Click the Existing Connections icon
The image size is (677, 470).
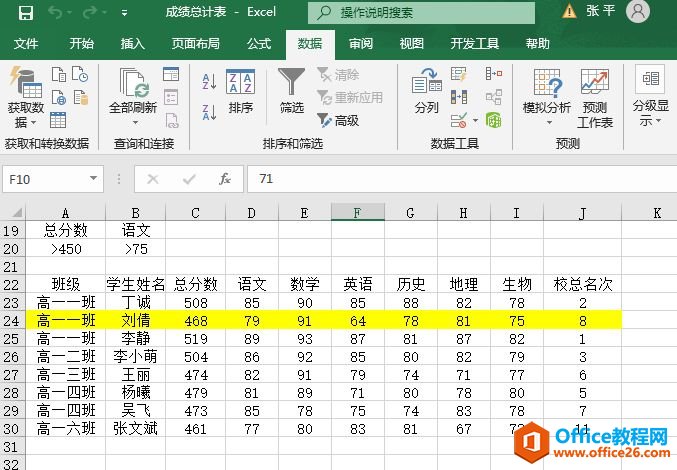click(81, 98)
